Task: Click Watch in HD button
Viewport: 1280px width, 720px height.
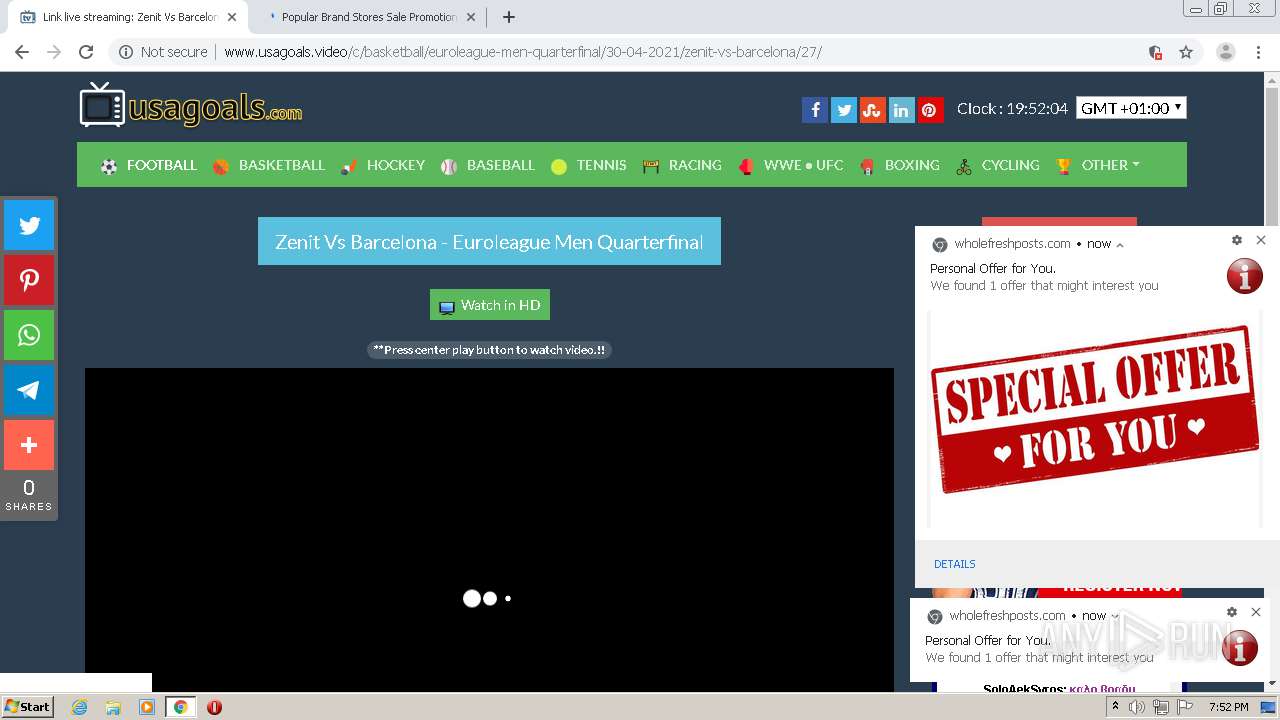Action: pyautogui.click(x=490, y=305)
